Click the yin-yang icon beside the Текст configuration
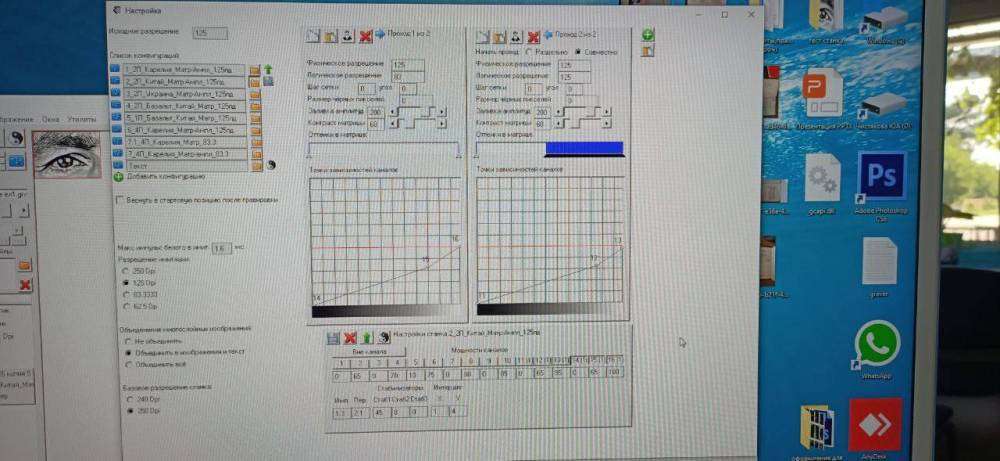Viewport: 1000px width, 461px height. (269, 164)
